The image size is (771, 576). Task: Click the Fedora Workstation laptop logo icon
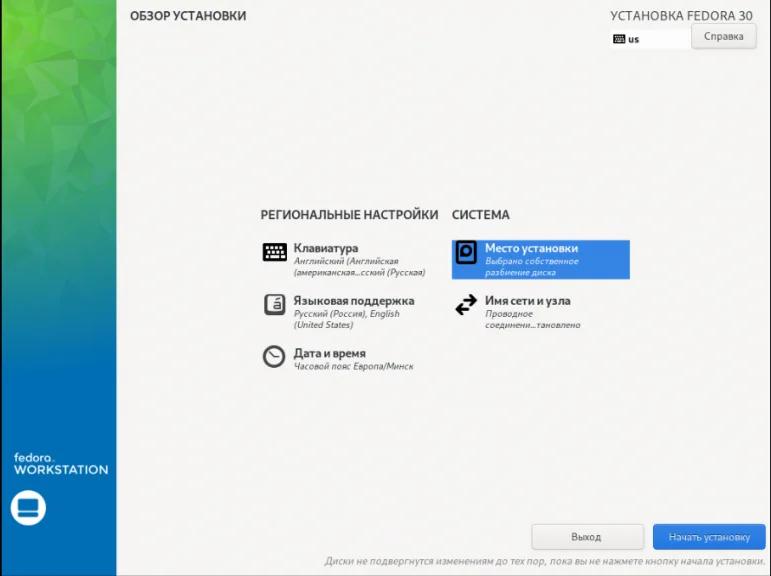28,508
